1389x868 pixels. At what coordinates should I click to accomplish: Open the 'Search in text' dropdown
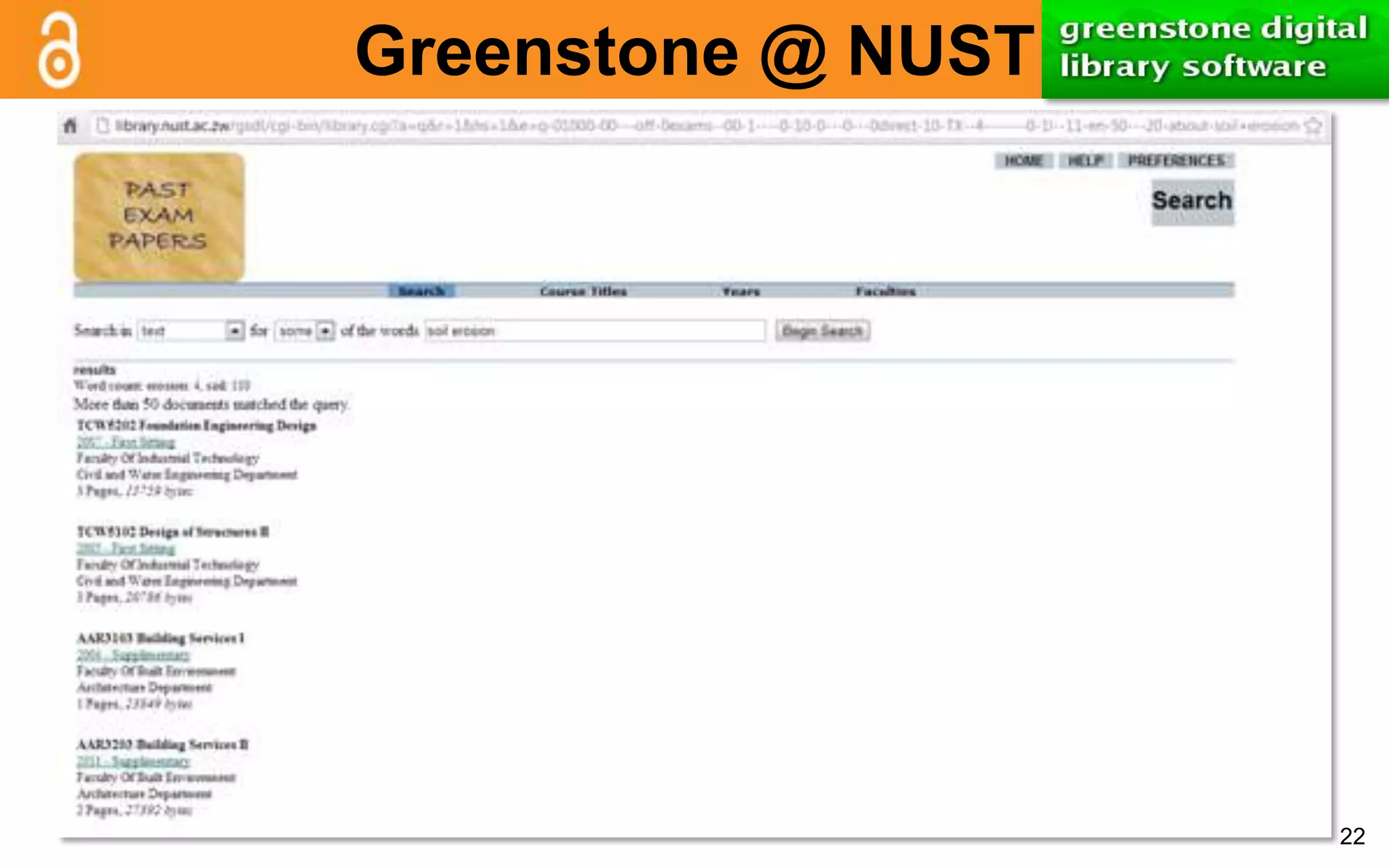pyautogui.click(x=191, y=331)
